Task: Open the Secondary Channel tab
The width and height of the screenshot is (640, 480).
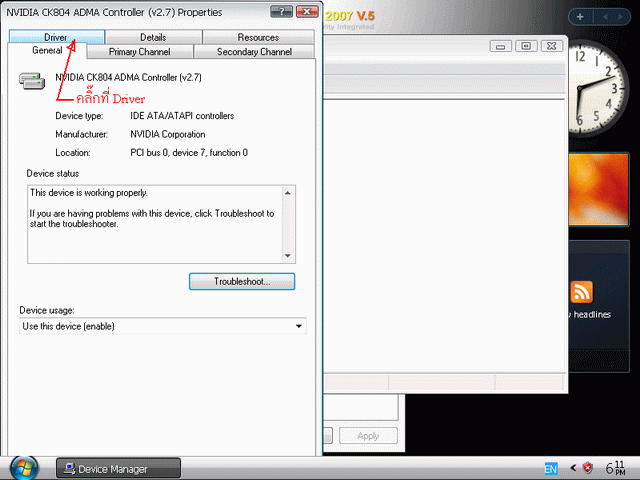Action: tap(254, 52)
